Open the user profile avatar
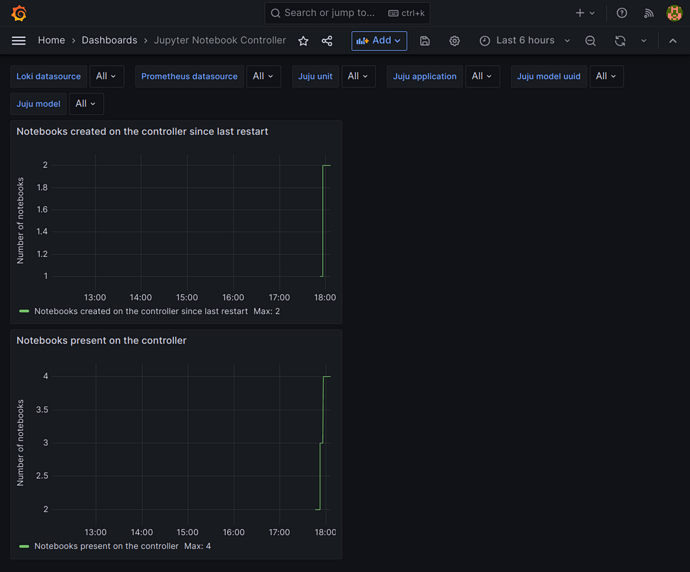The width and height of the screenshot is (690, 572). (674, 13)
